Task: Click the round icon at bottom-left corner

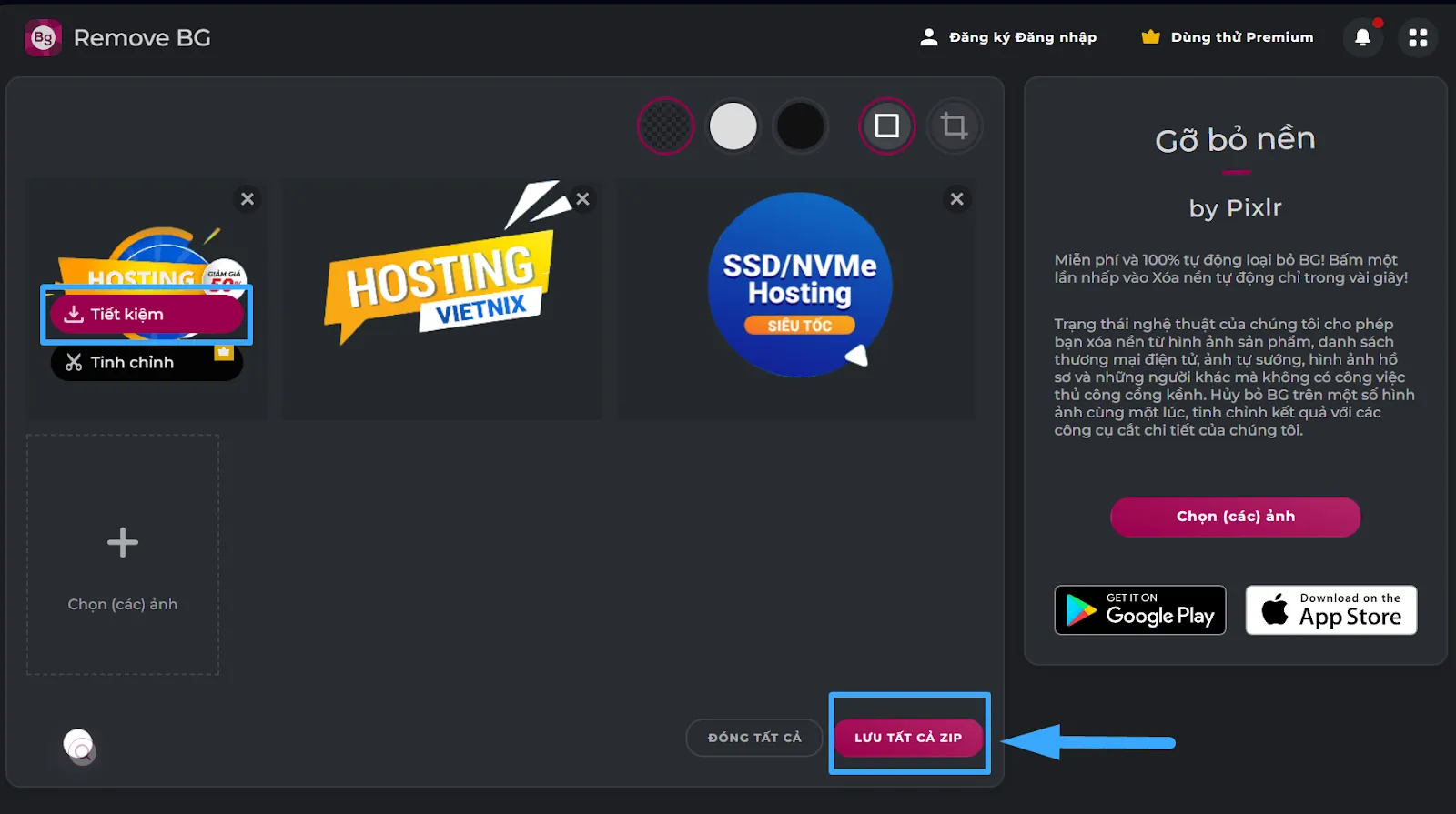Action: (80, 747)
